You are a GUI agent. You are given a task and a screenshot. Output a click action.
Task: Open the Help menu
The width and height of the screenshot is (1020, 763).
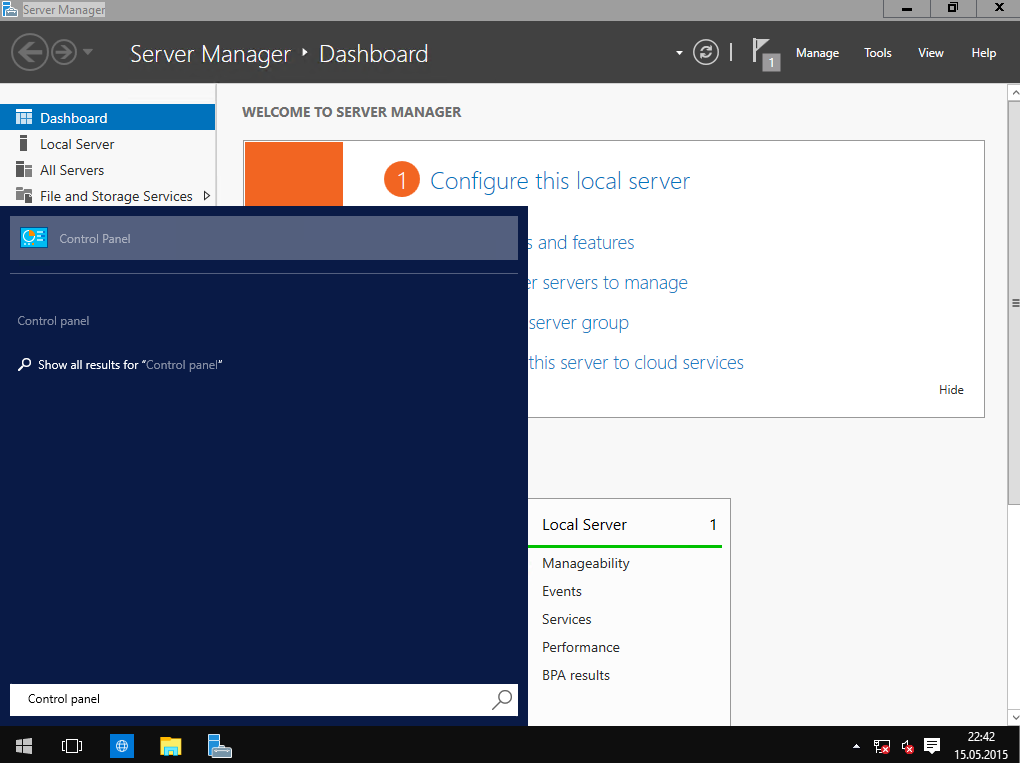tap(984, 53)
